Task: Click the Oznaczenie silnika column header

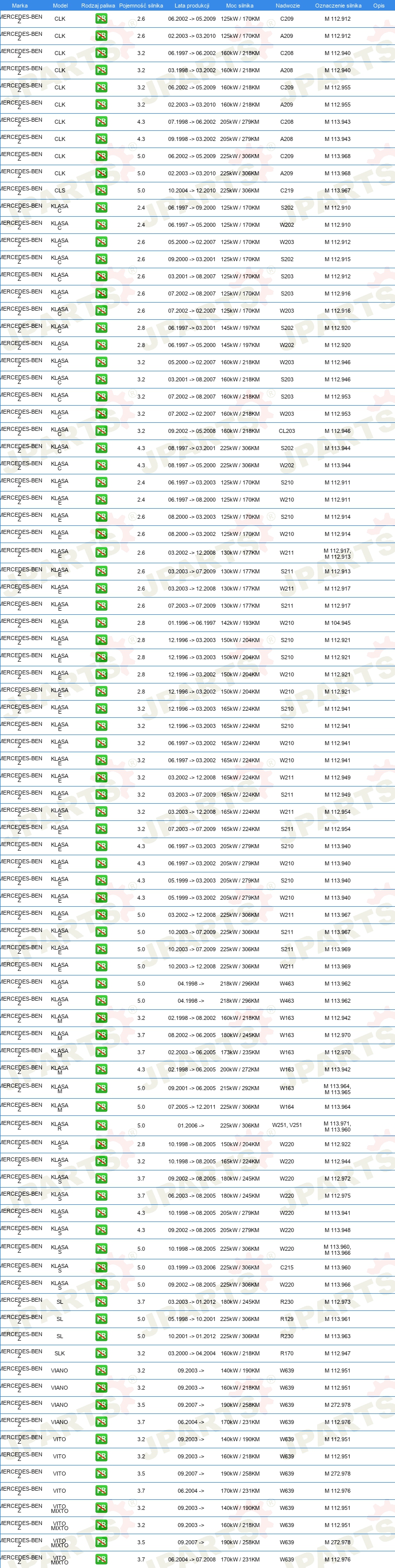Action: pos(338,6)
